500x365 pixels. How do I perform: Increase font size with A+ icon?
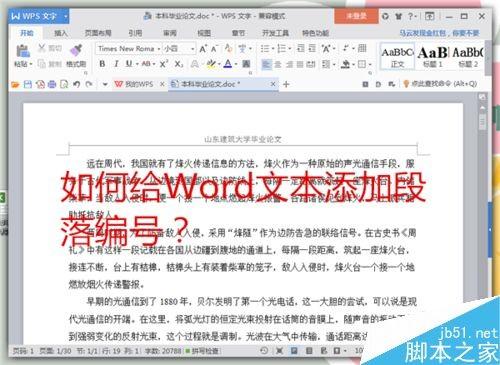(203, 49)
